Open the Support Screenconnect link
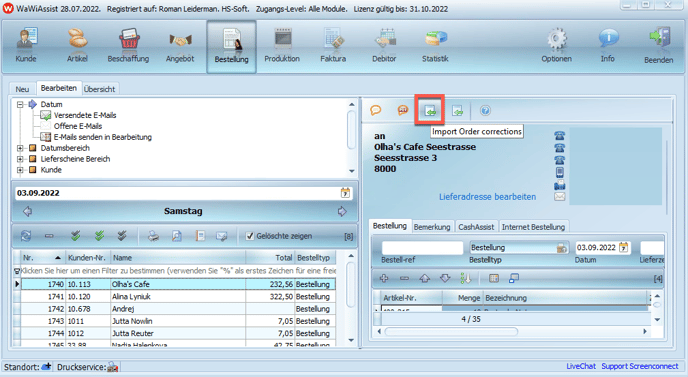The height and width of the screenshot is (377, 688). pyautogui.click(x=640, y=366)
